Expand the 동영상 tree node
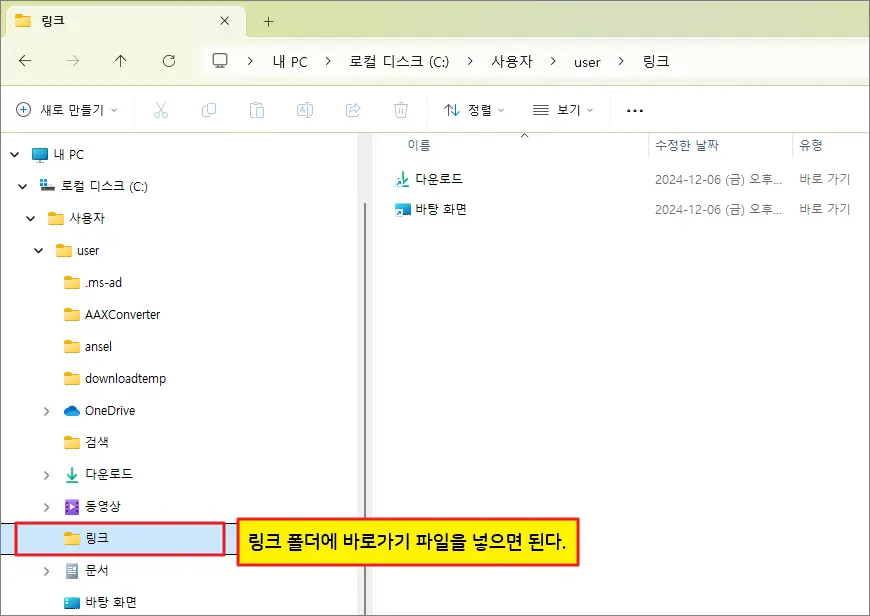This screenshot has width=870, height=616. [47, 507]
